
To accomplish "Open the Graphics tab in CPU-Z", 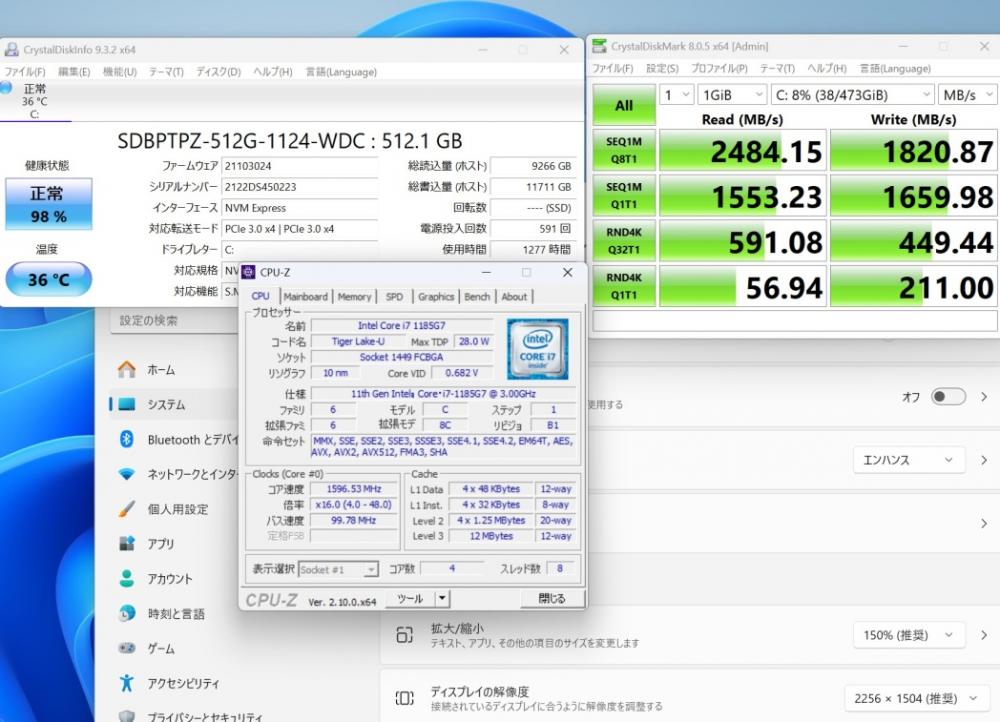I will [436, 297].
